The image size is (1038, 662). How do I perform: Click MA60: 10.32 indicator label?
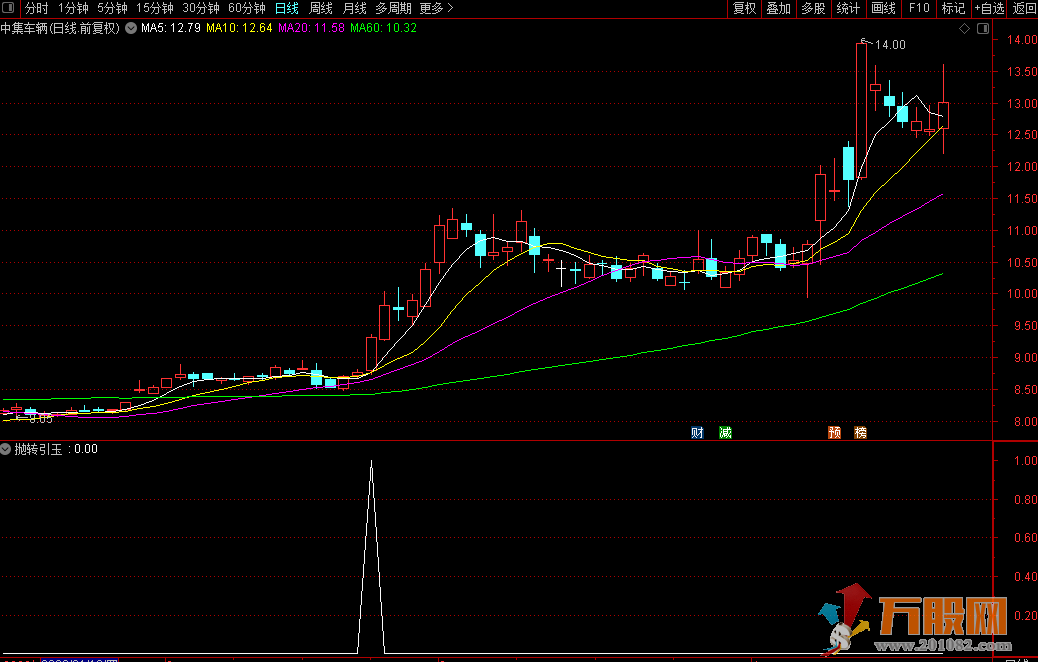(383, 28)
